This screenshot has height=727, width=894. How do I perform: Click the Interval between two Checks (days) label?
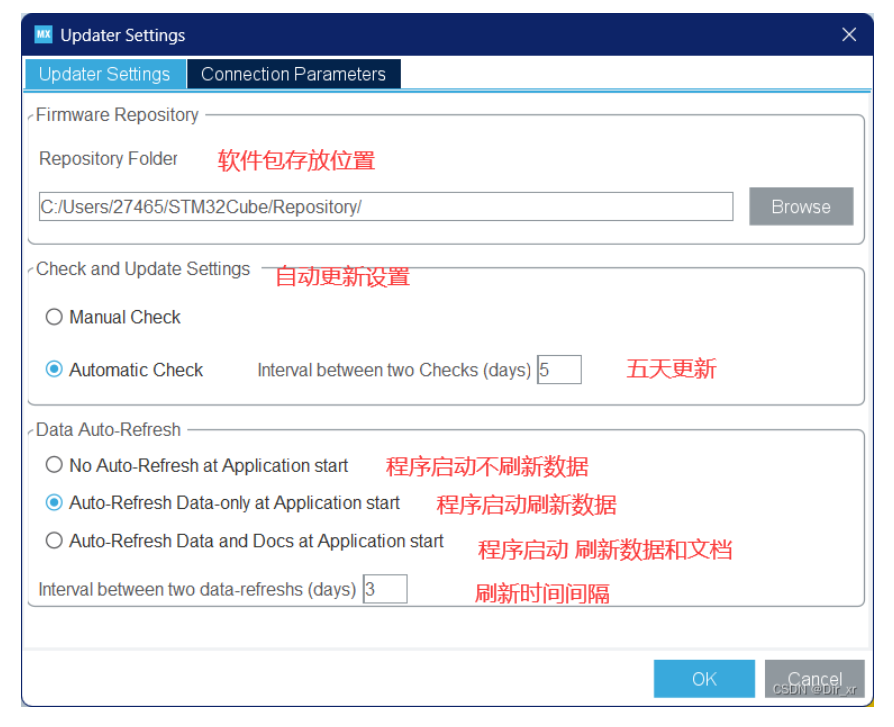click(394, 370)
